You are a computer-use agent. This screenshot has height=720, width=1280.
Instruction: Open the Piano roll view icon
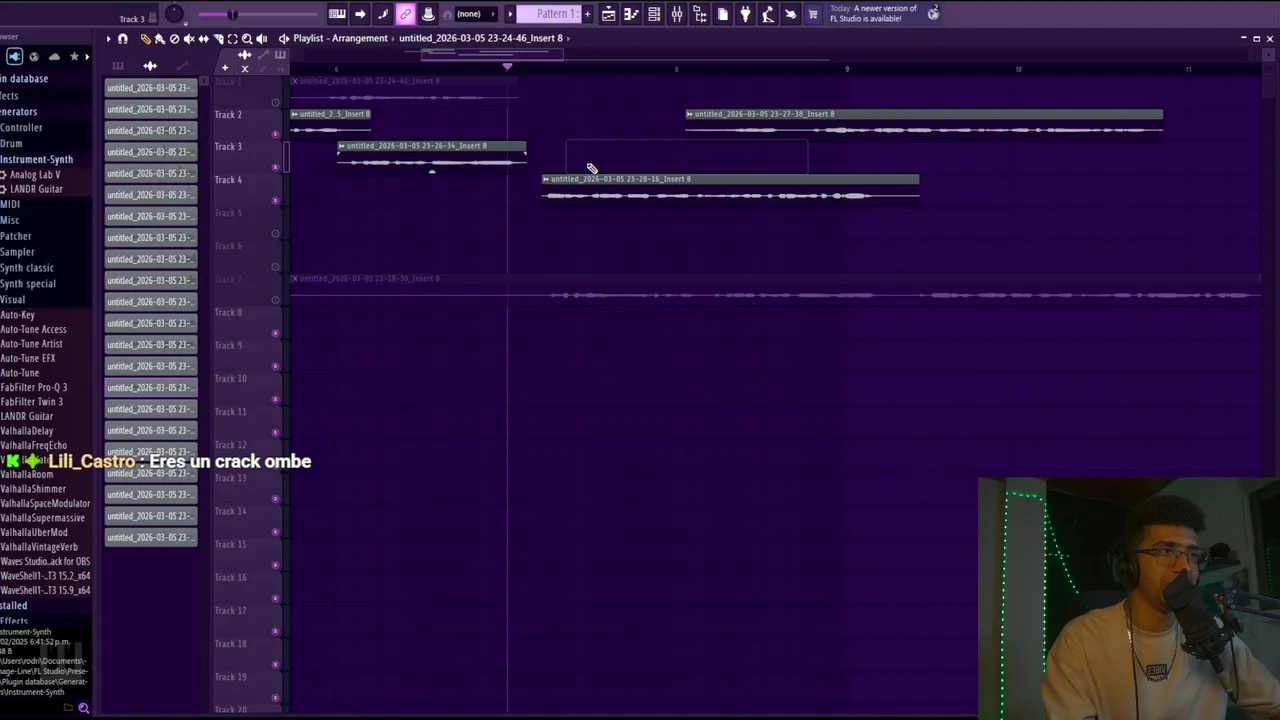pos(631,14)
